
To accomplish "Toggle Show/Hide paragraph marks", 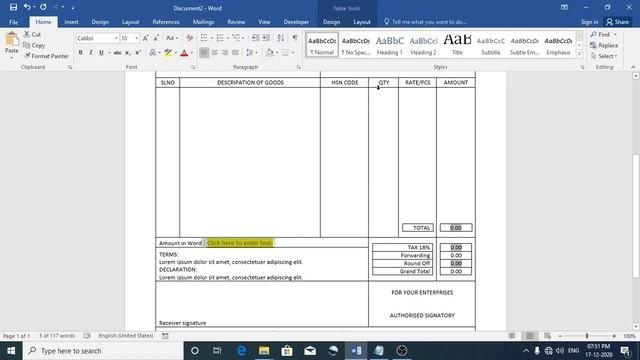I will pyautogui.click(x=295, y=38).
